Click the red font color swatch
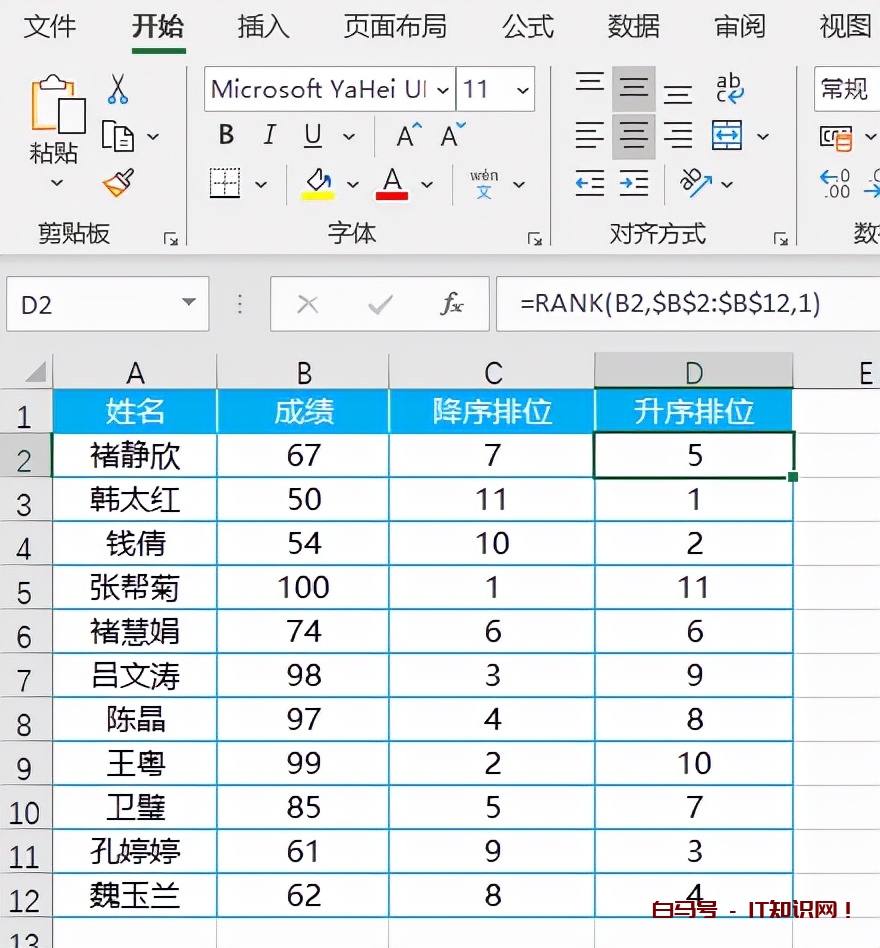880x948 pixels. click(x=393, y=193)
